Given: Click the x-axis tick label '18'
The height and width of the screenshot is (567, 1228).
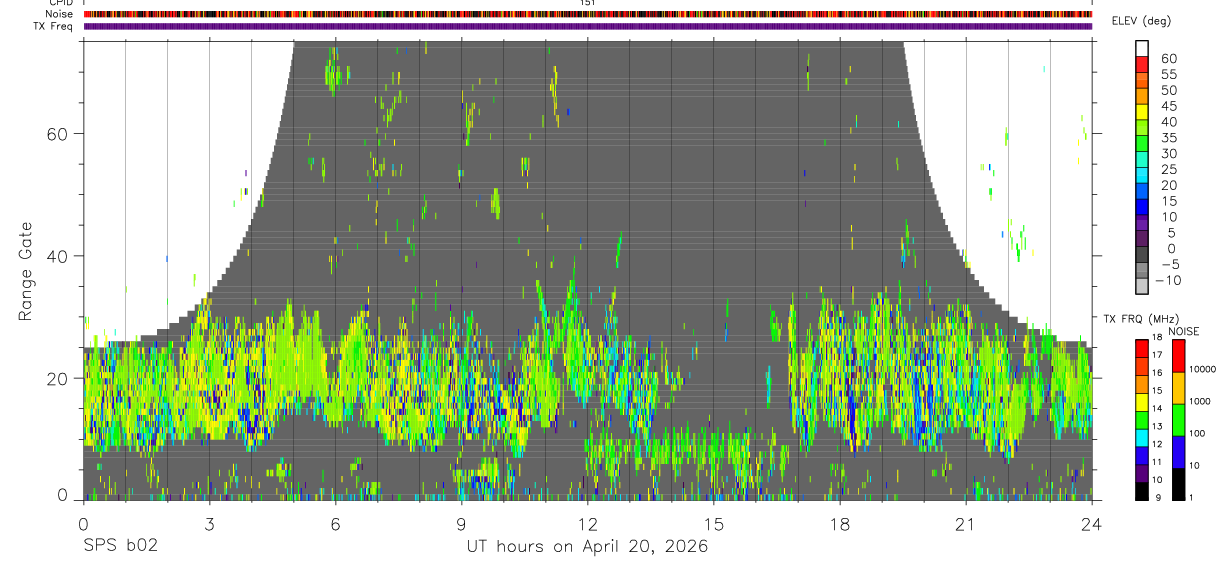Looking at the screenshot, I should point(840,524).
